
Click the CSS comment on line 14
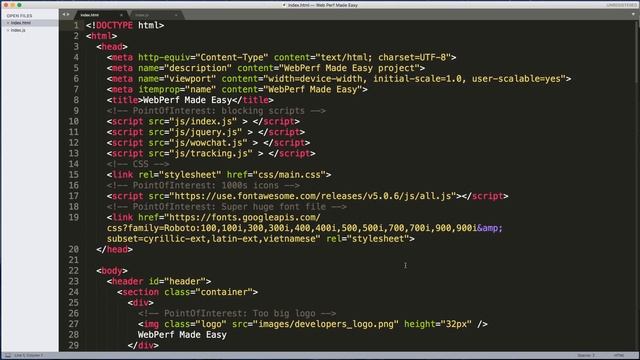(138, 164)
